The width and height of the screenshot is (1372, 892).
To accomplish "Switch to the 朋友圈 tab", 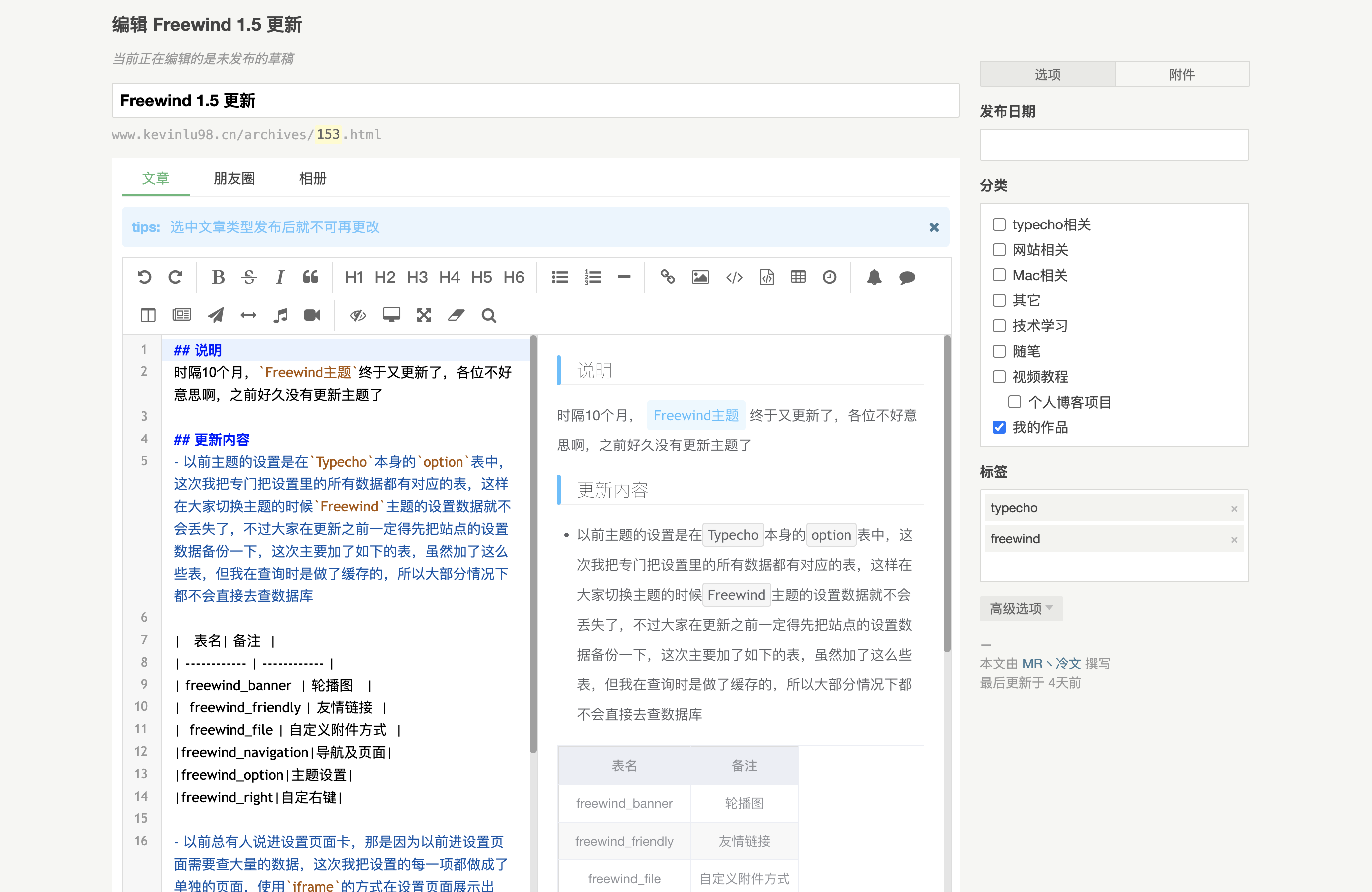I will (x=234, y=179).
